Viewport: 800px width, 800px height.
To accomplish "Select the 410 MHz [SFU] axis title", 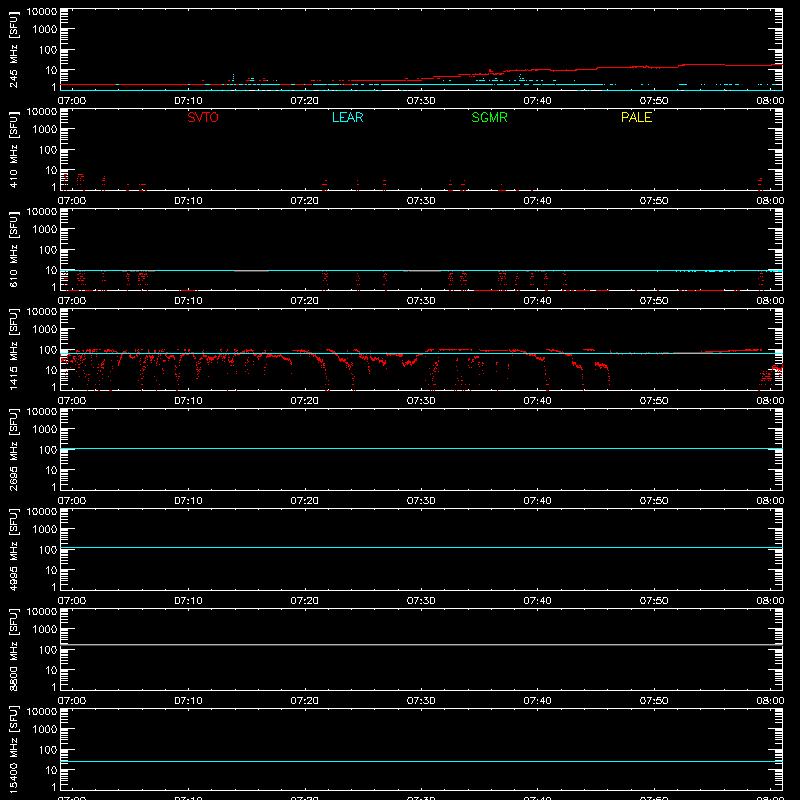I will pyautogui.click(x=13, y=149).
